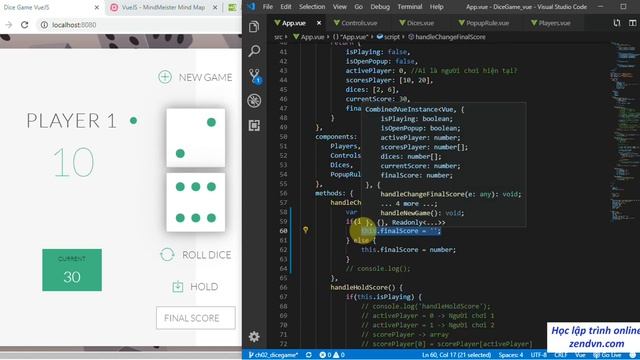This screenshot has width=640, height=360.
Task: Click the src breadcrumb segment
Action: point(278,37)
